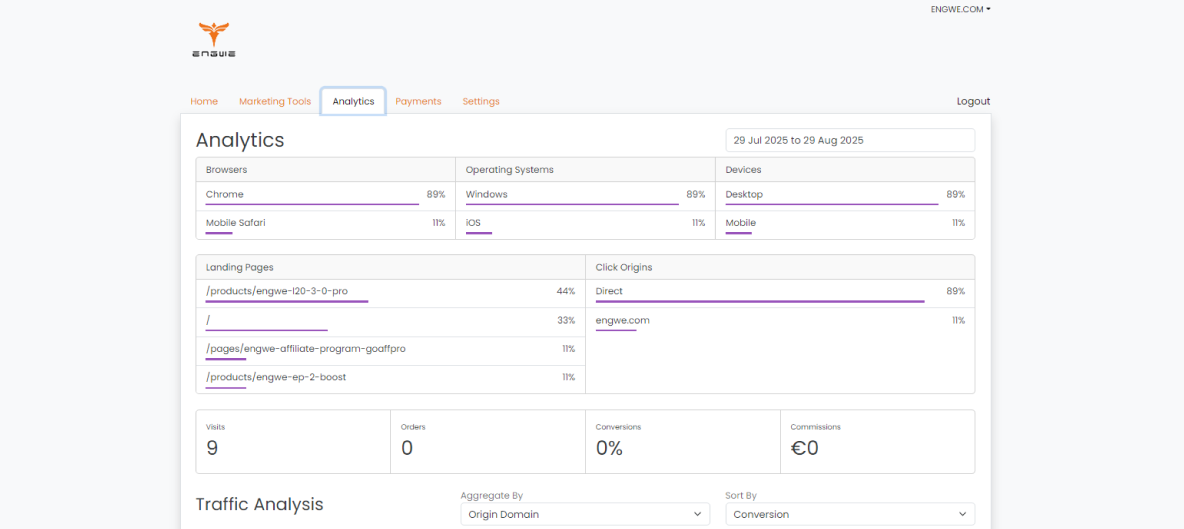Image resolution: width=1184 pixels, height=529 pixels.
Task: Open the date range picker field
Action: click(849, 140)
